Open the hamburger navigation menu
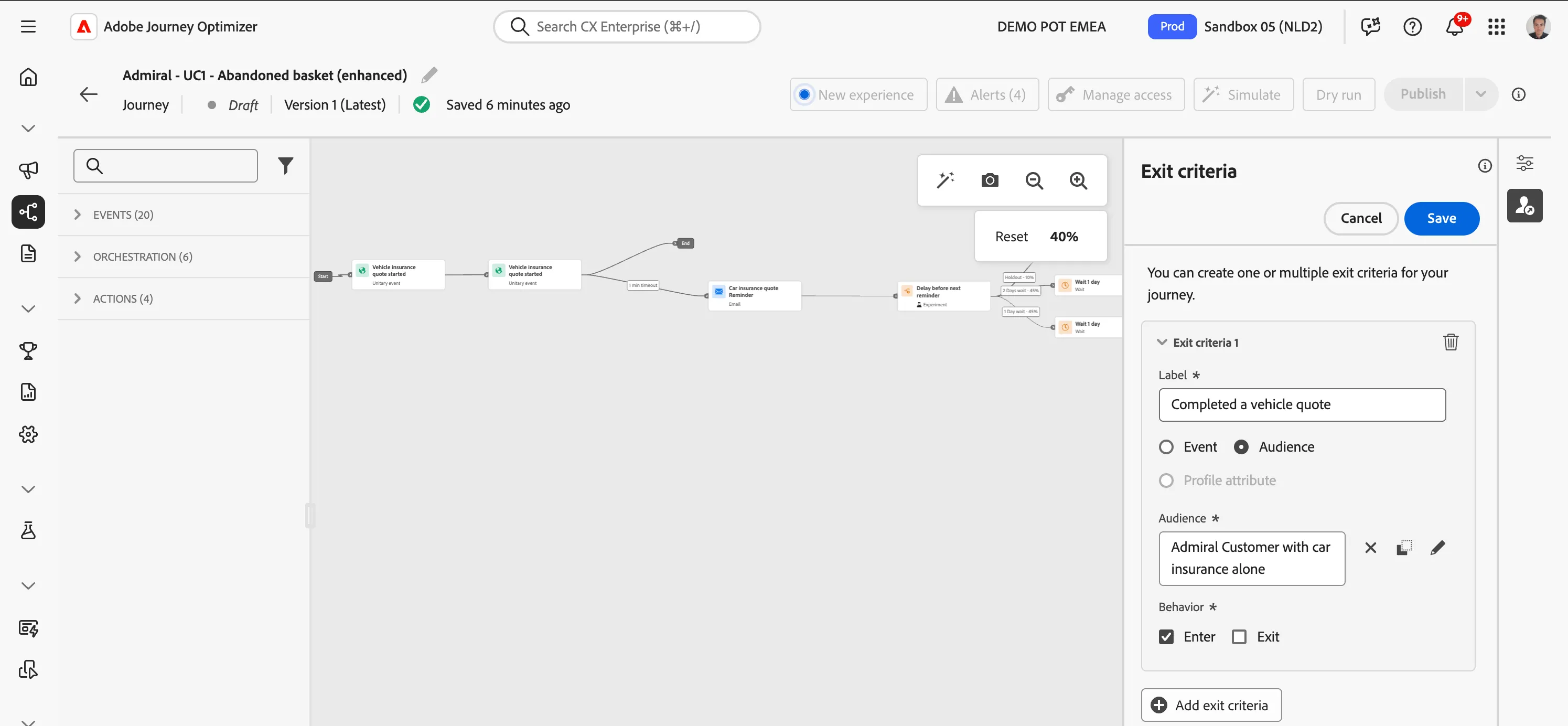 [x=28, y=27]
